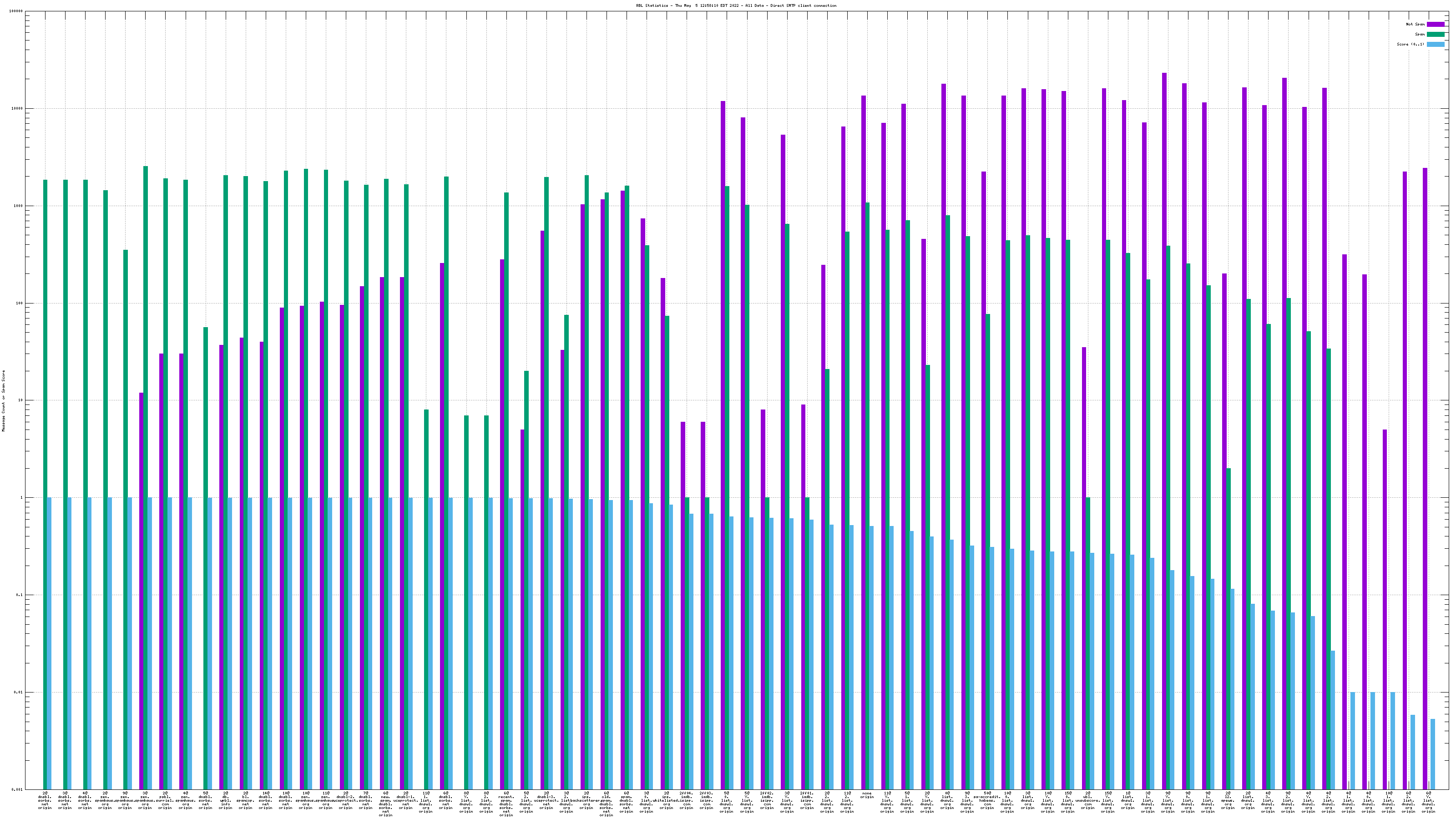Click the purple Not Spam legend swatch
Image resolution: width=1456 pixels, height=819 pixels.
click(1436, 24)
